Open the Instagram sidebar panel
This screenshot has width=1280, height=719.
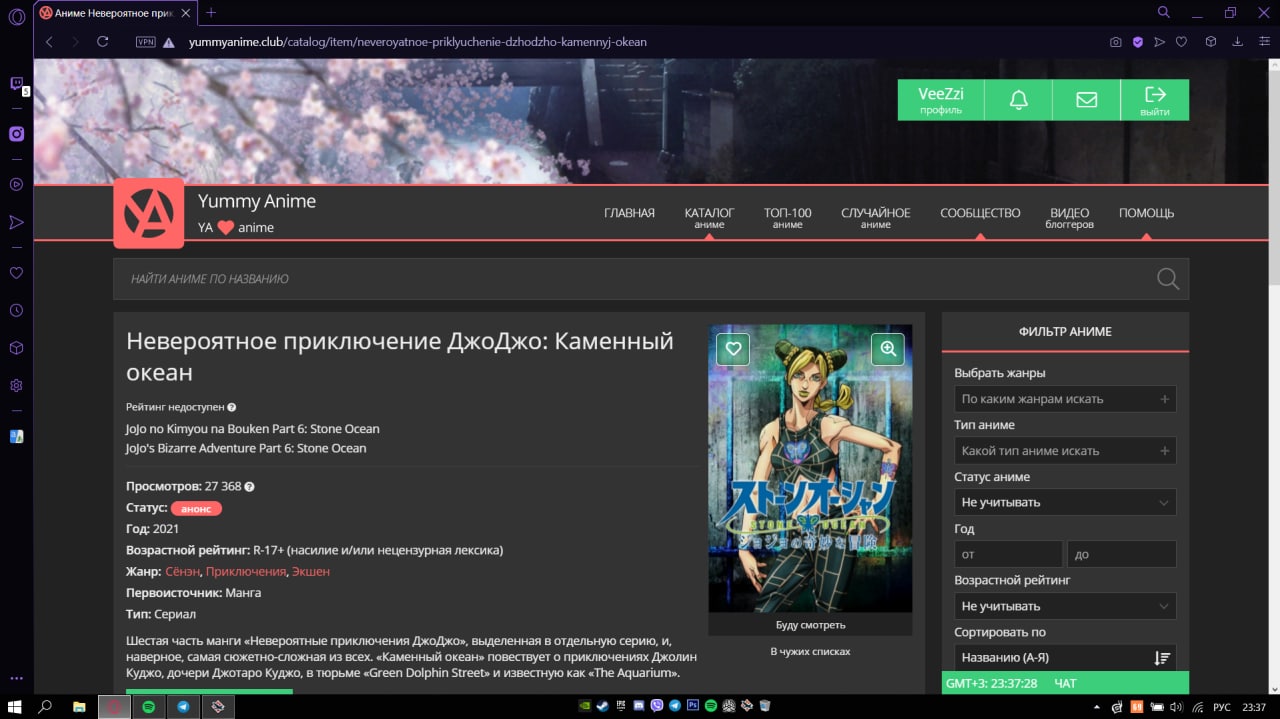(16, 134)
